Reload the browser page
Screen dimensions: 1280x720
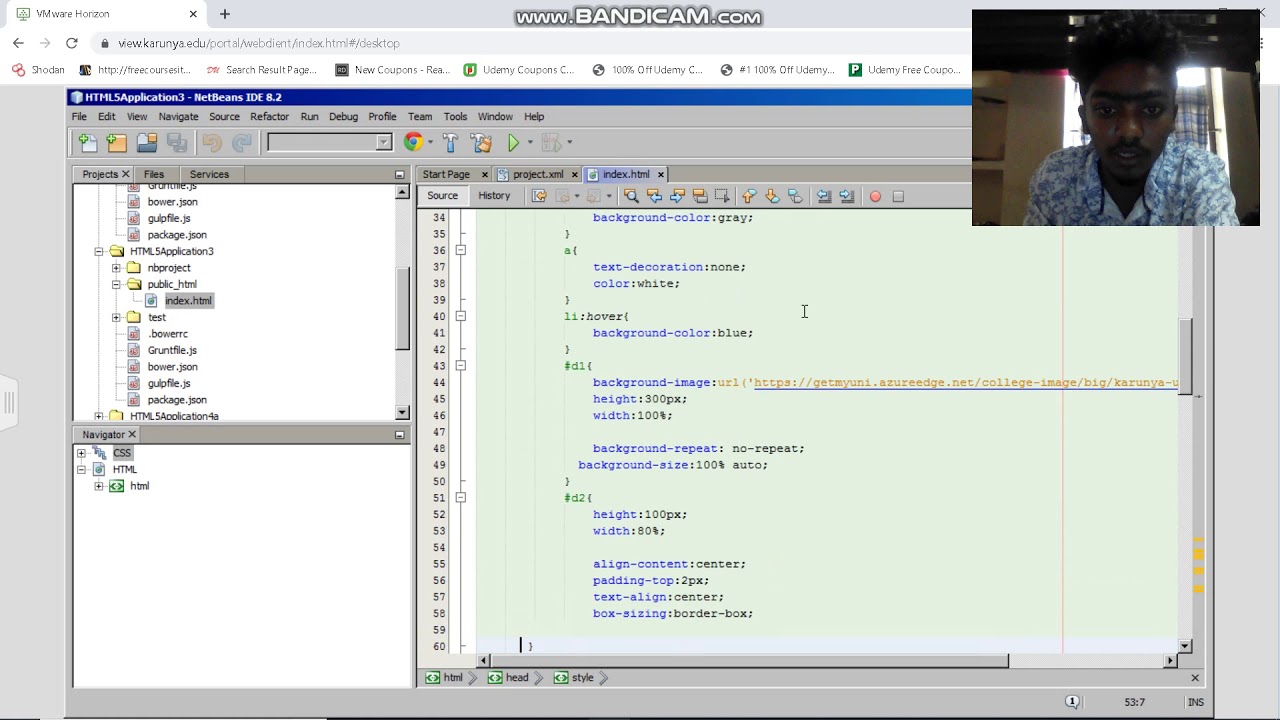click(x=72, y=43)
